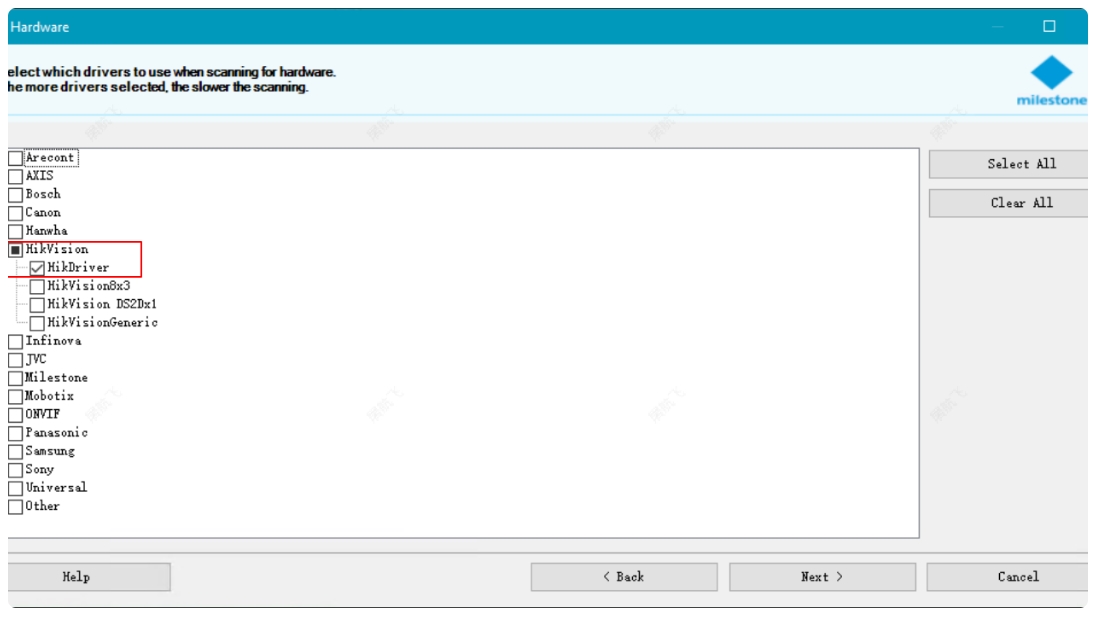Click the Select All button
The image size is (1101, 621).
[x=1008, y=164]
